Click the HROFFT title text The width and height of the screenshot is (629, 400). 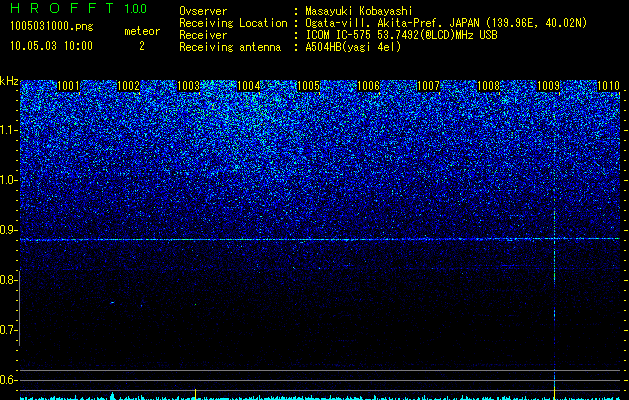pyautogui.click(x=63, y=8)
